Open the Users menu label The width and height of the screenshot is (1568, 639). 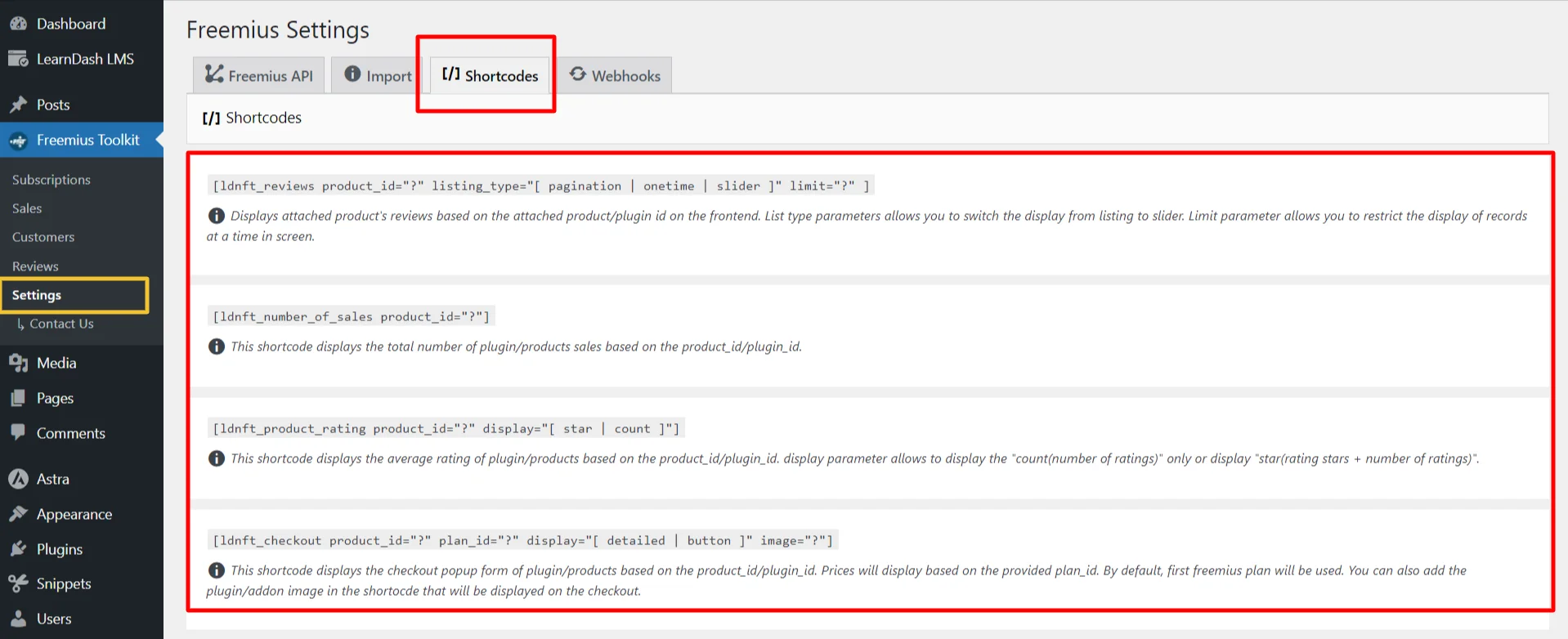(x=54, y=619)
